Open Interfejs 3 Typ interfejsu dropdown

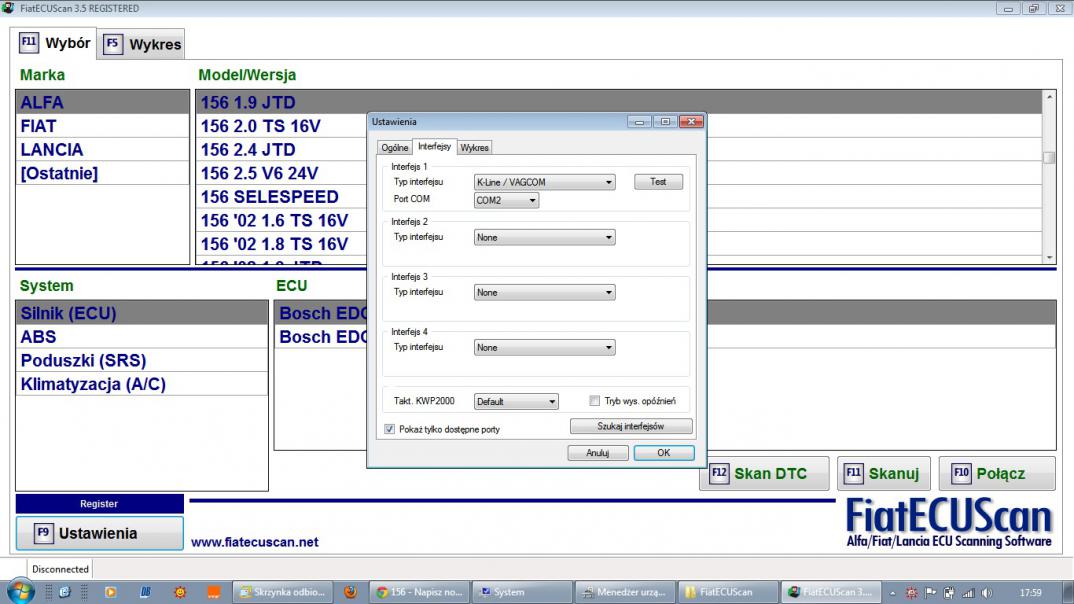coord(545,292)
